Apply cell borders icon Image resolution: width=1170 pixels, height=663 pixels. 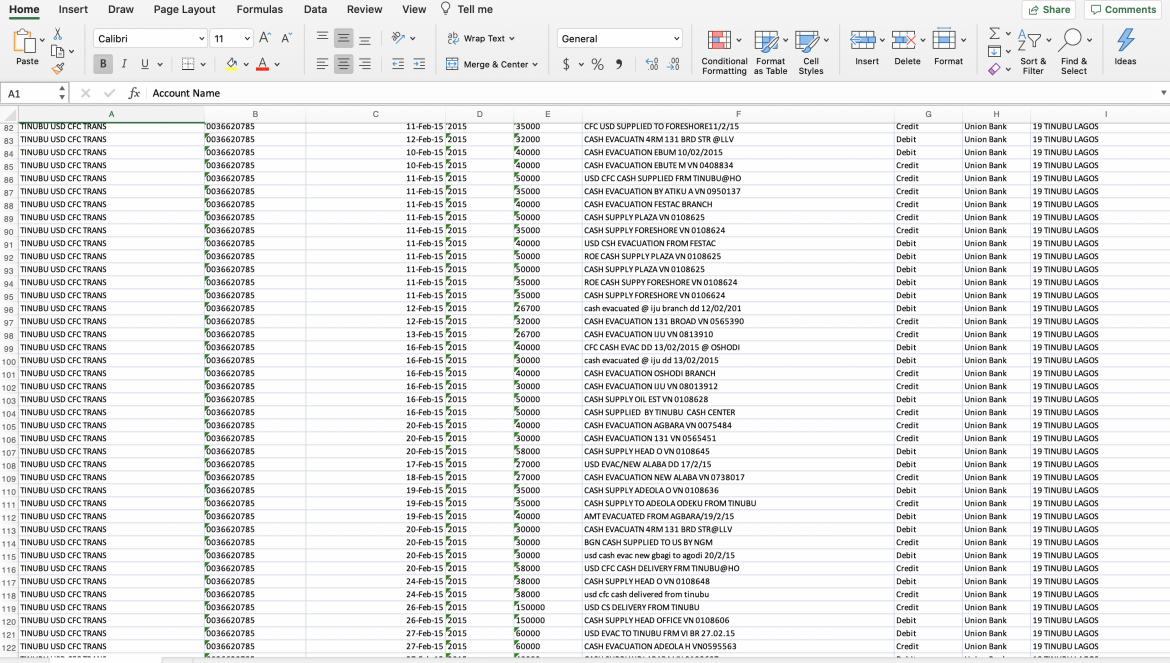(x=188, y=64)
